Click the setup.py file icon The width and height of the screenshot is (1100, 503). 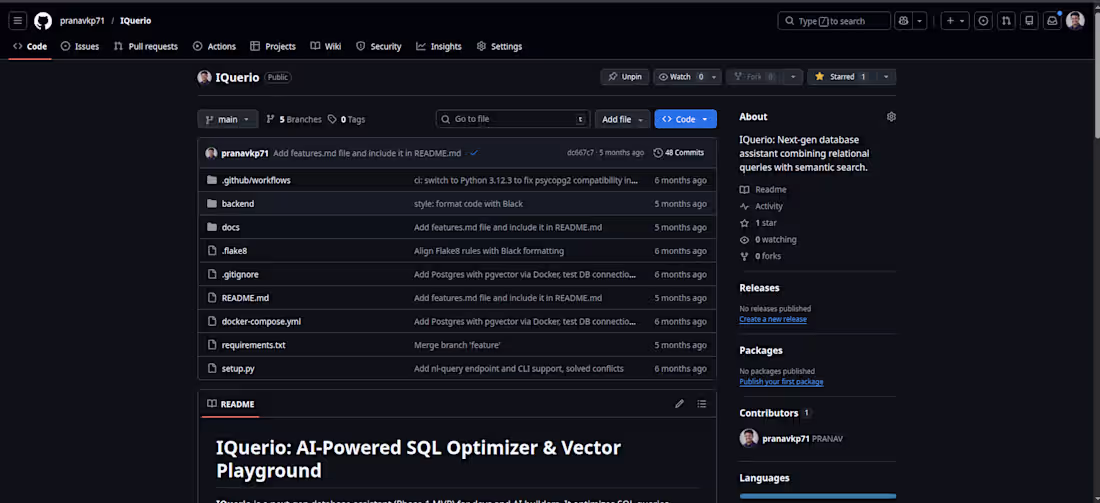click(212, 368)
